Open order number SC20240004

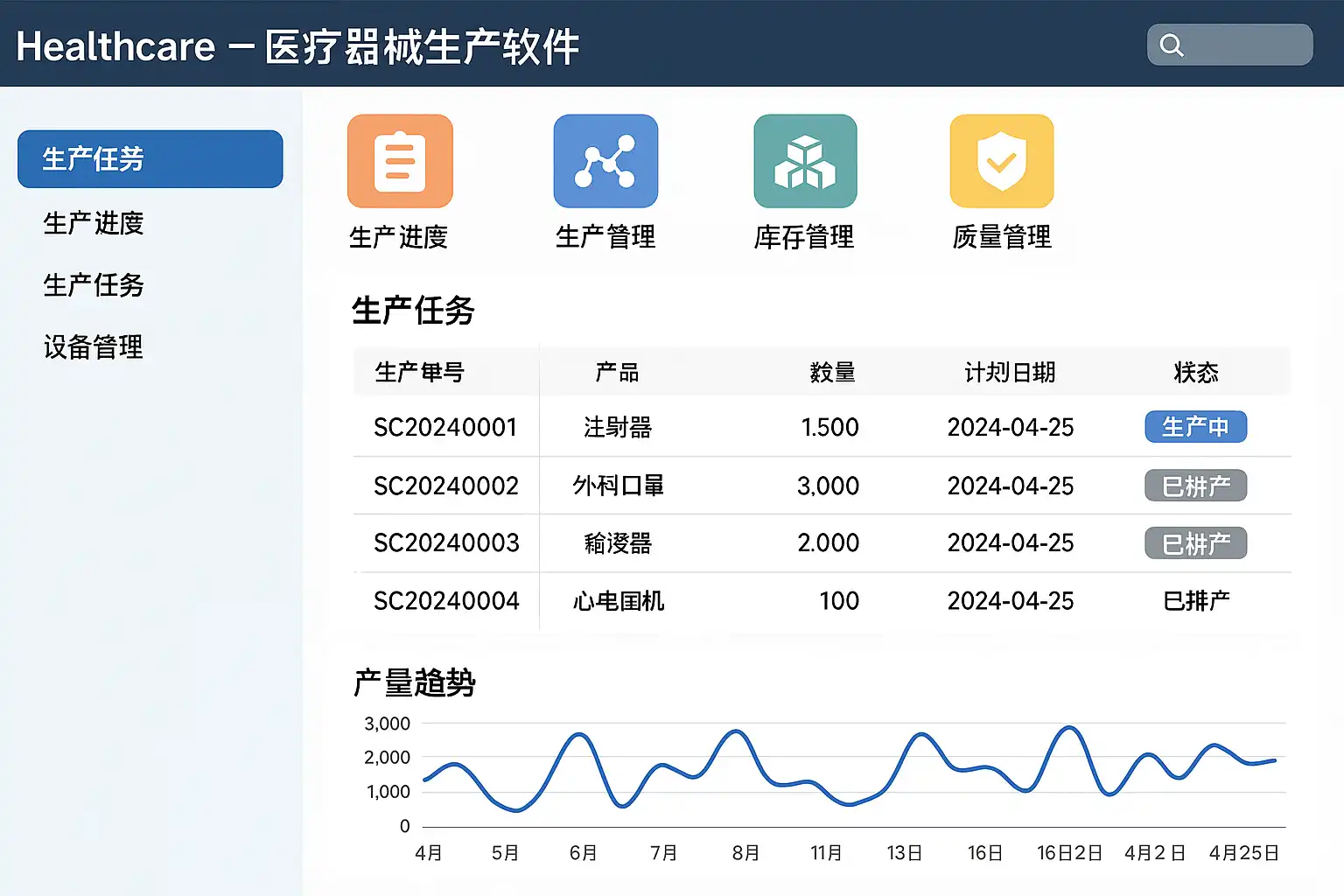pos(446,601)
